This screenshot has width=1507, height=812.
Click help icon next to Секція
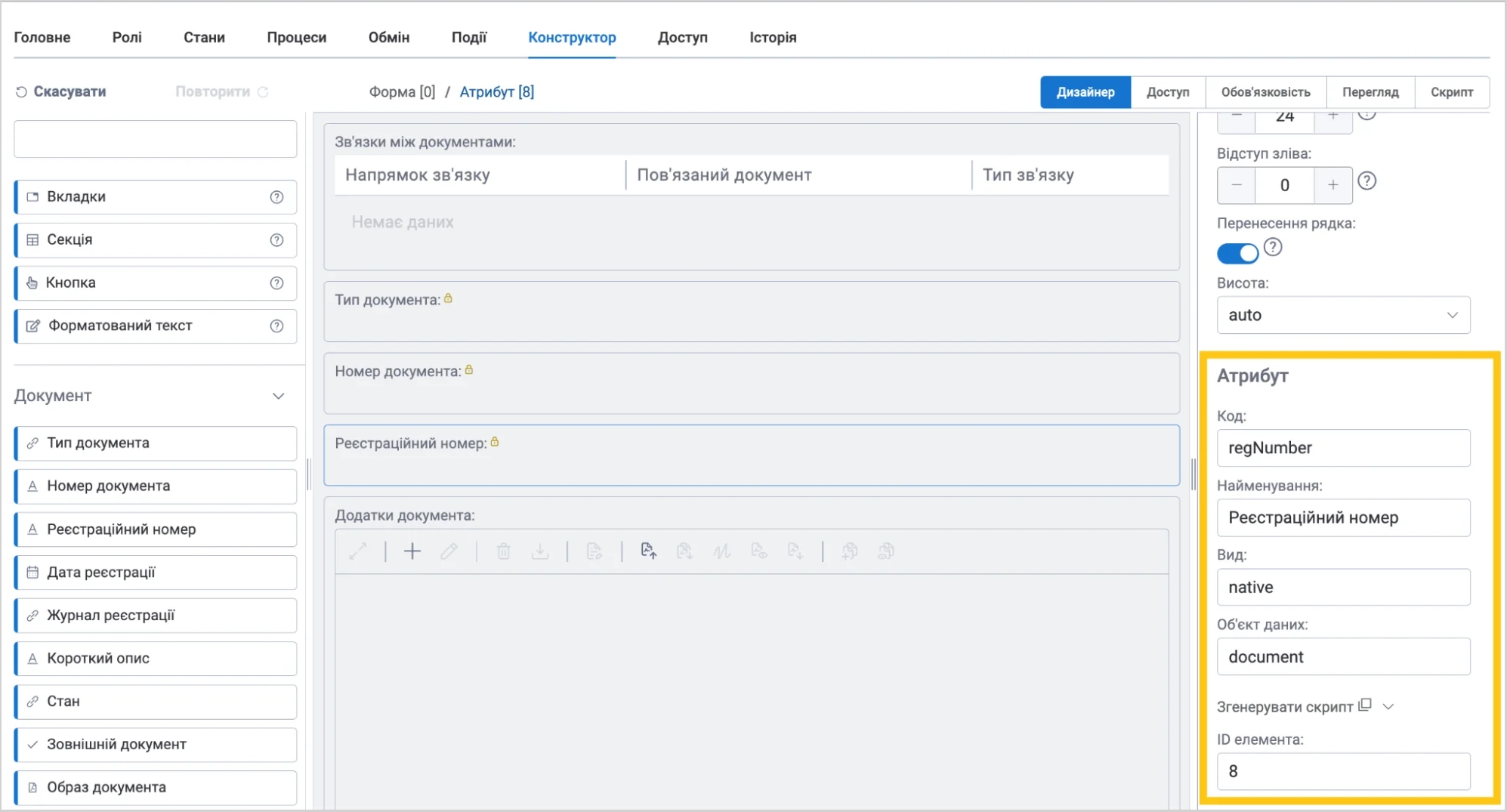click(x=277, y=240)
